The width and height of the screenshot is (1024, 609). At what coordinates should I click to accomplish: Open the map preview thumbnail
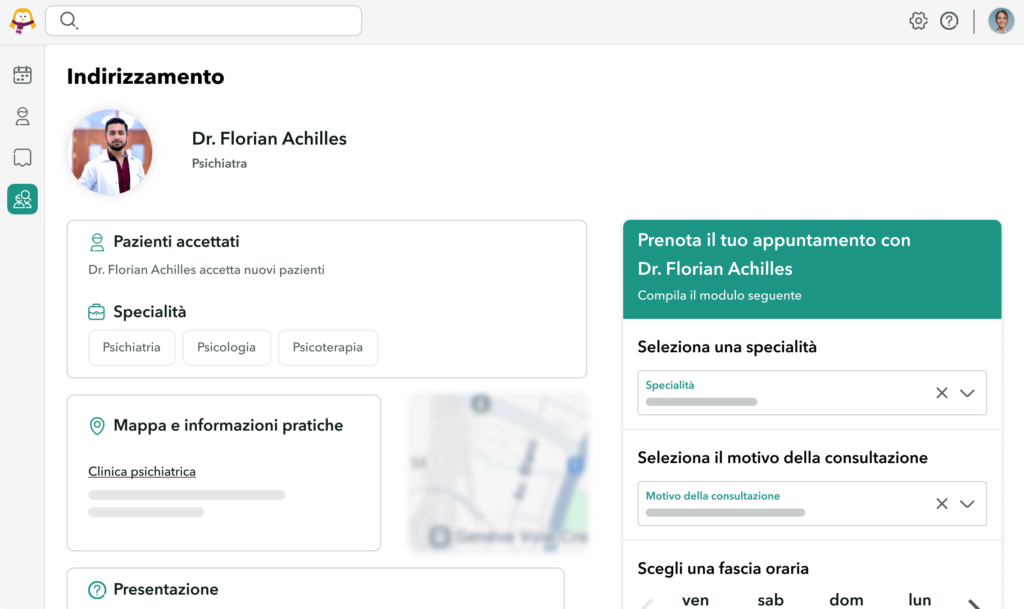[x=497, y=472]
